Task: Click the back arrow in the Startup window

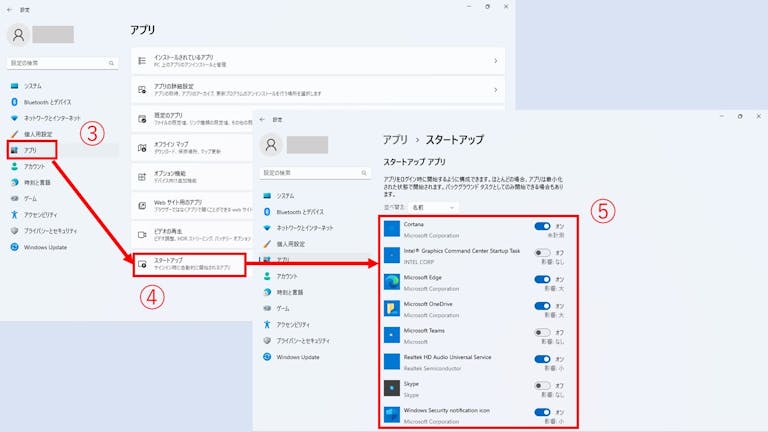Action: [262, 120]
